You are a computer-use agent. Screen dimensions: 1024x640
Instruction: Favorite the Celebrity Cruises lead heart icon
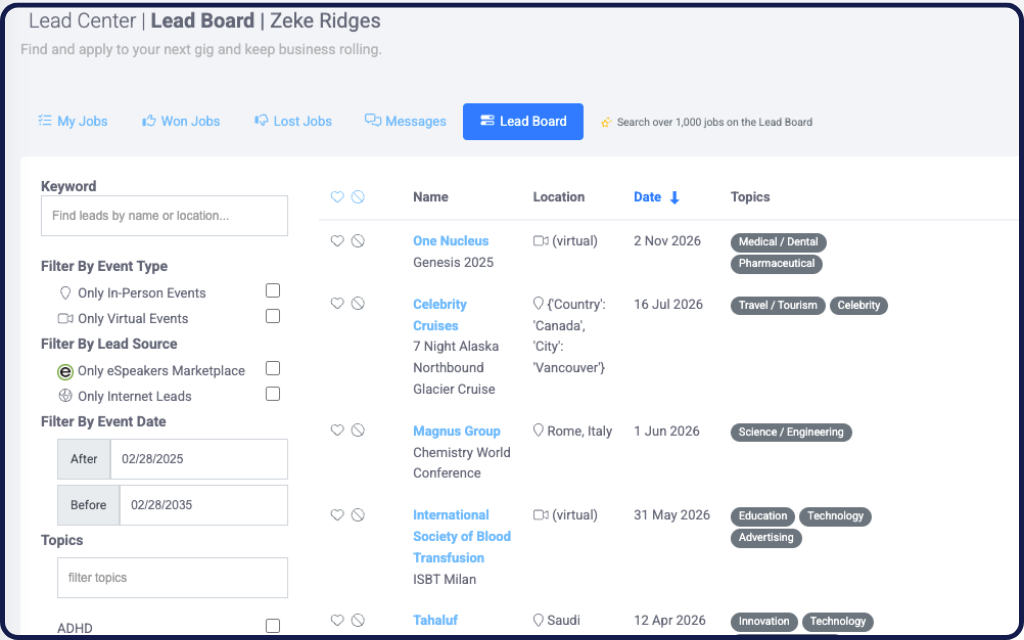coord(337,304)
